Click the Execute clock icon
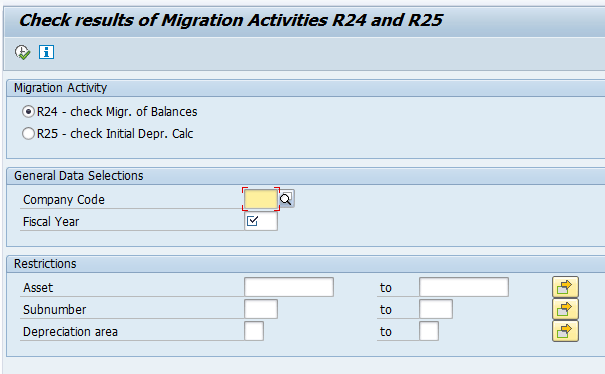The height and width of the screenshot is (374, 605). pyautogui.click(x=22, y=52)
